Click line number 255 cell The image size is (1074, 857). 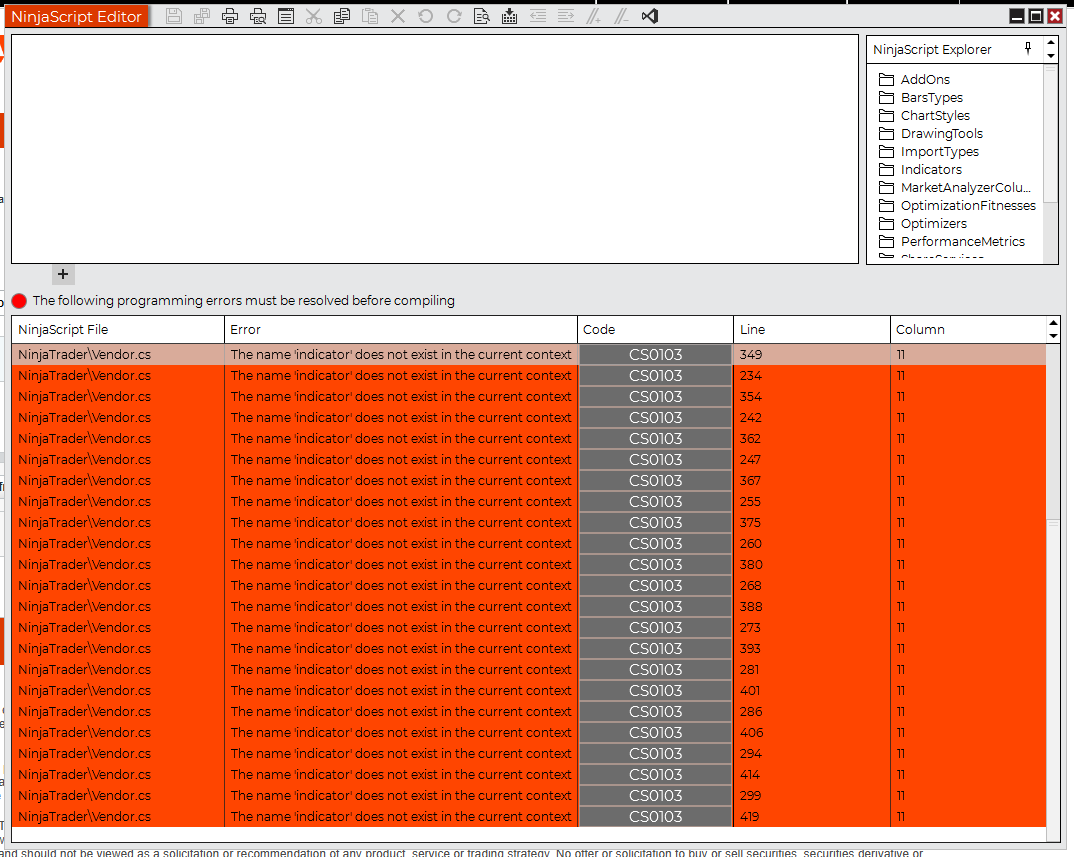[x=812, y=501]
